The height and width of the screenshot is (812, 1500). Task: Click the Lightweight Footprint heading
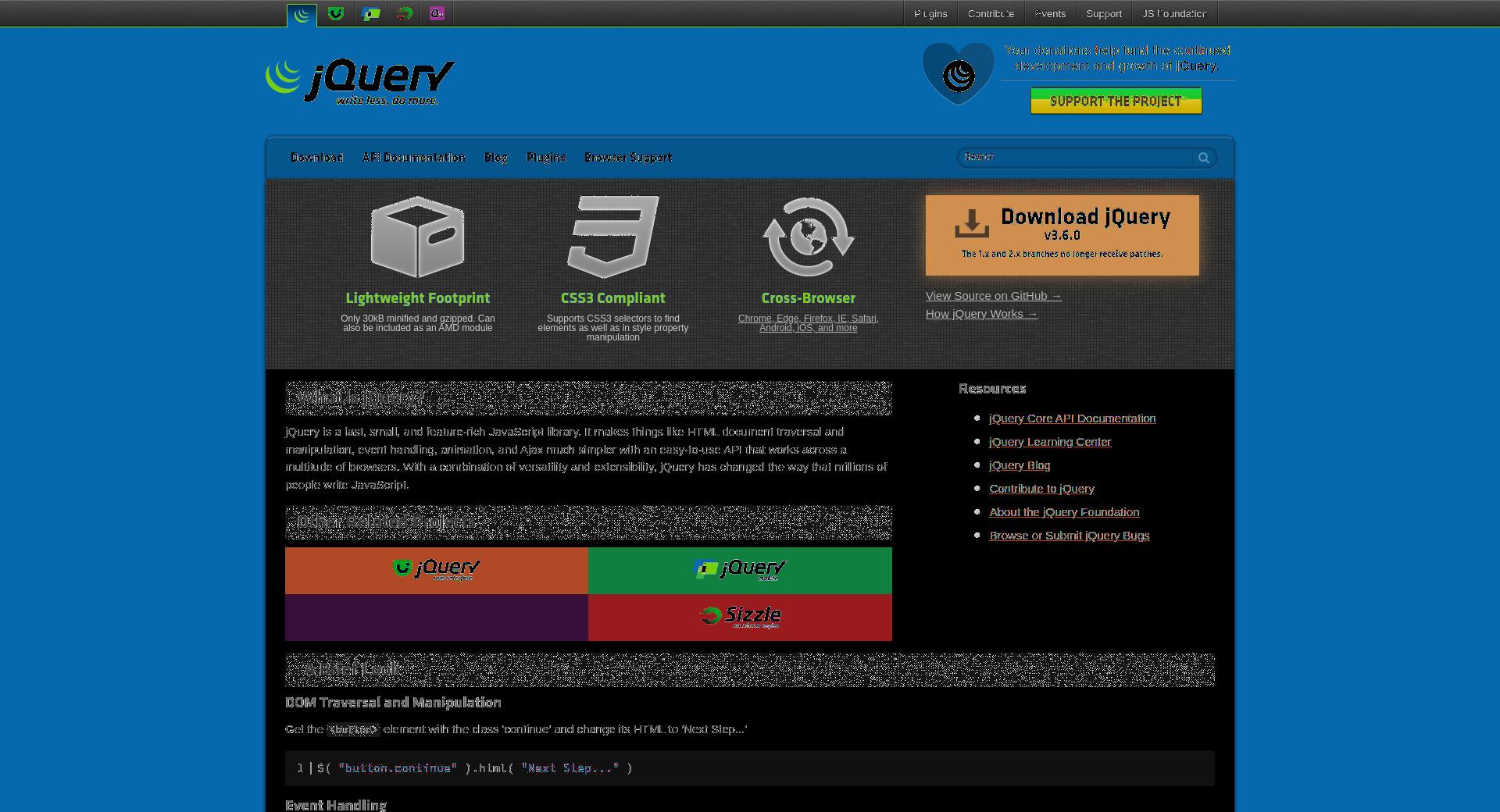click(x=417, y=298)
